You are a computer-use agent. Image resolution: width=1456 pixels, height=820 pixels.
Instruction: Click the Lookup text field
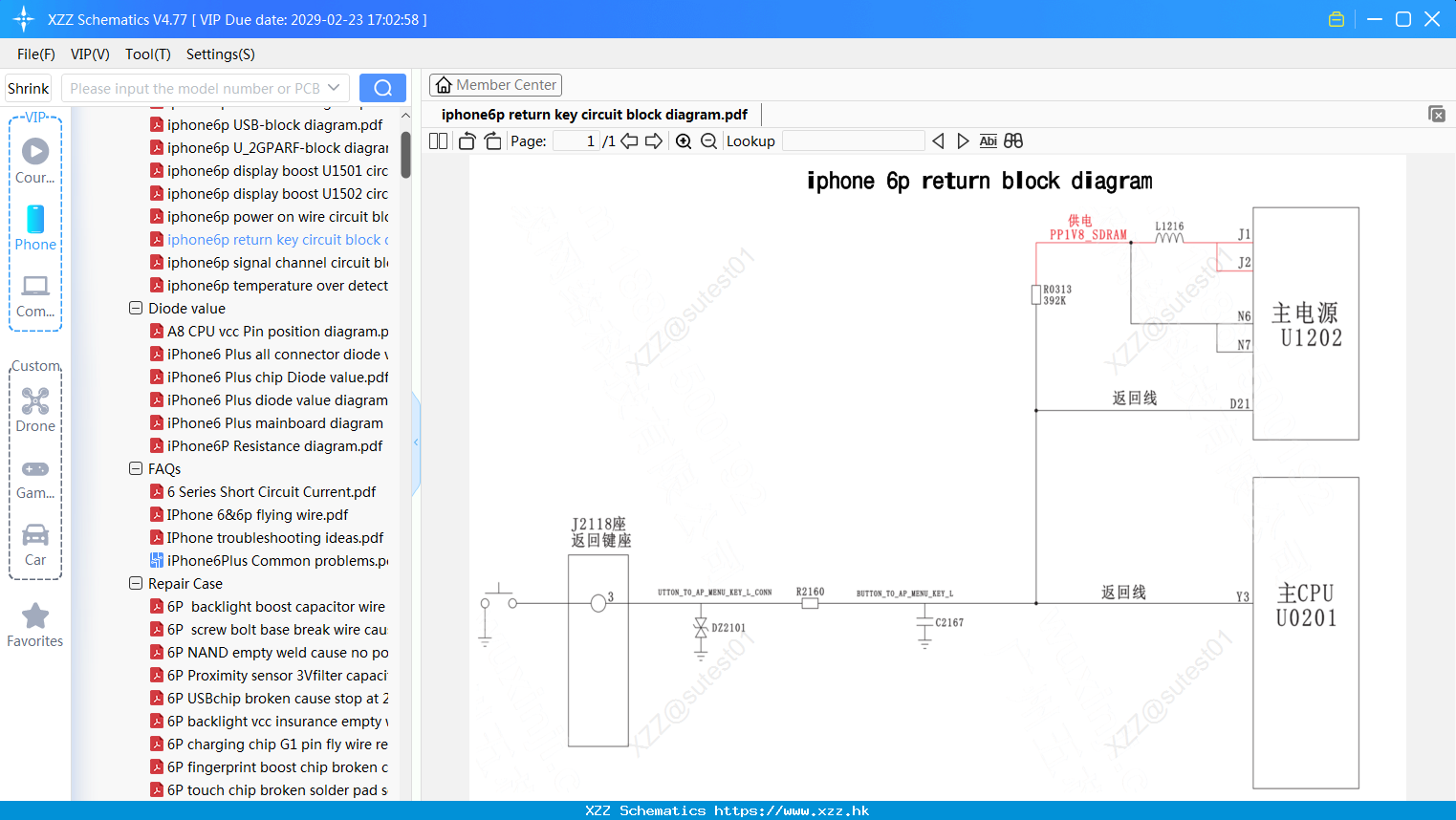coord(853,141)
